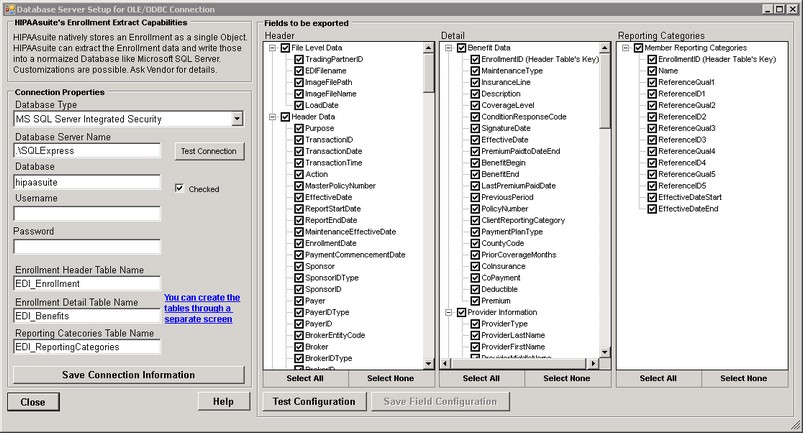Uncheck the File Level Data checkbox
This screenshot has height=433, width=803.
[x=285, y=48]
